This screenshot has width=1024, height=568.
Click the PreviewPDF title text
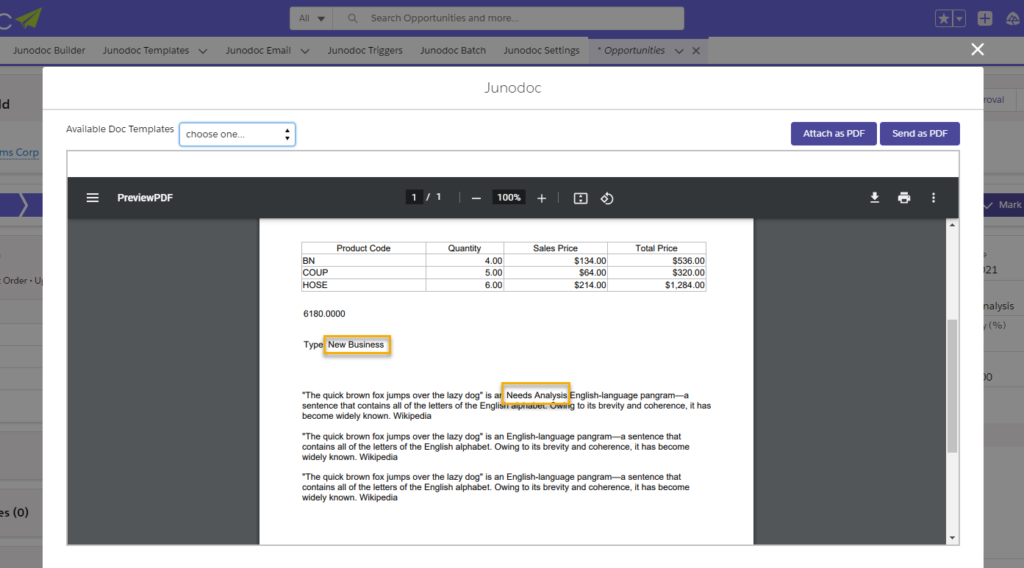[x=145, y=198]
